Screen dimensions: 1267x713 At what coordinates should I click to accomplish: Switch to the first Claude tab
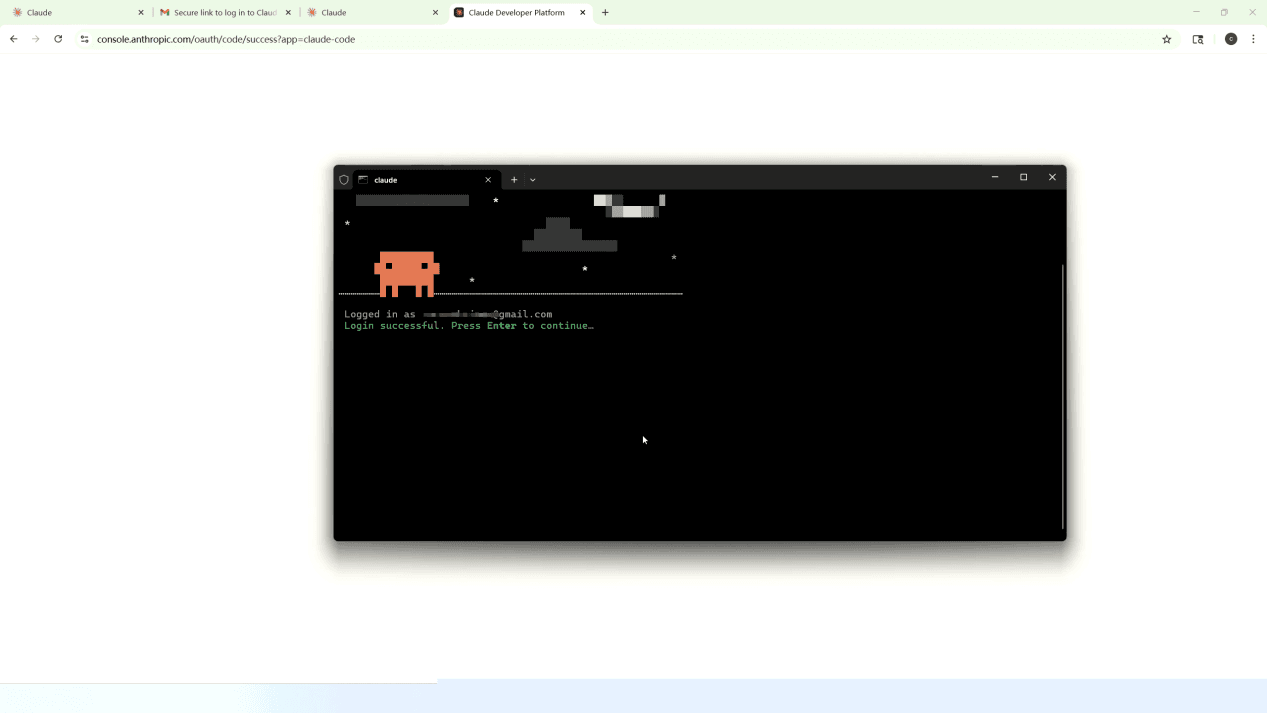tap(75, 13)
